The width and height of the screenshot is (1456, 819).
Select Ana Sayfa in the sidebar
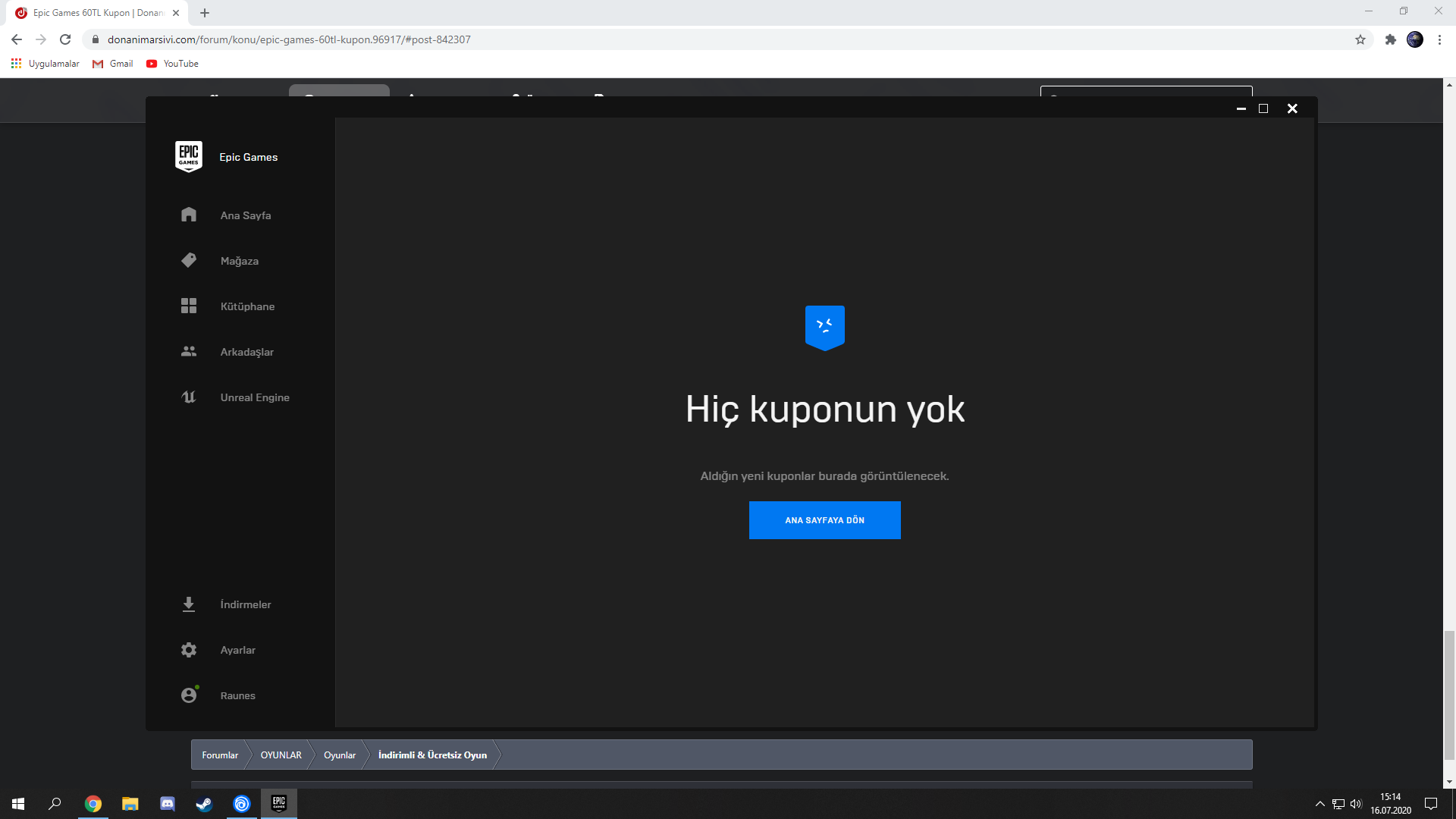click(246, 215)
